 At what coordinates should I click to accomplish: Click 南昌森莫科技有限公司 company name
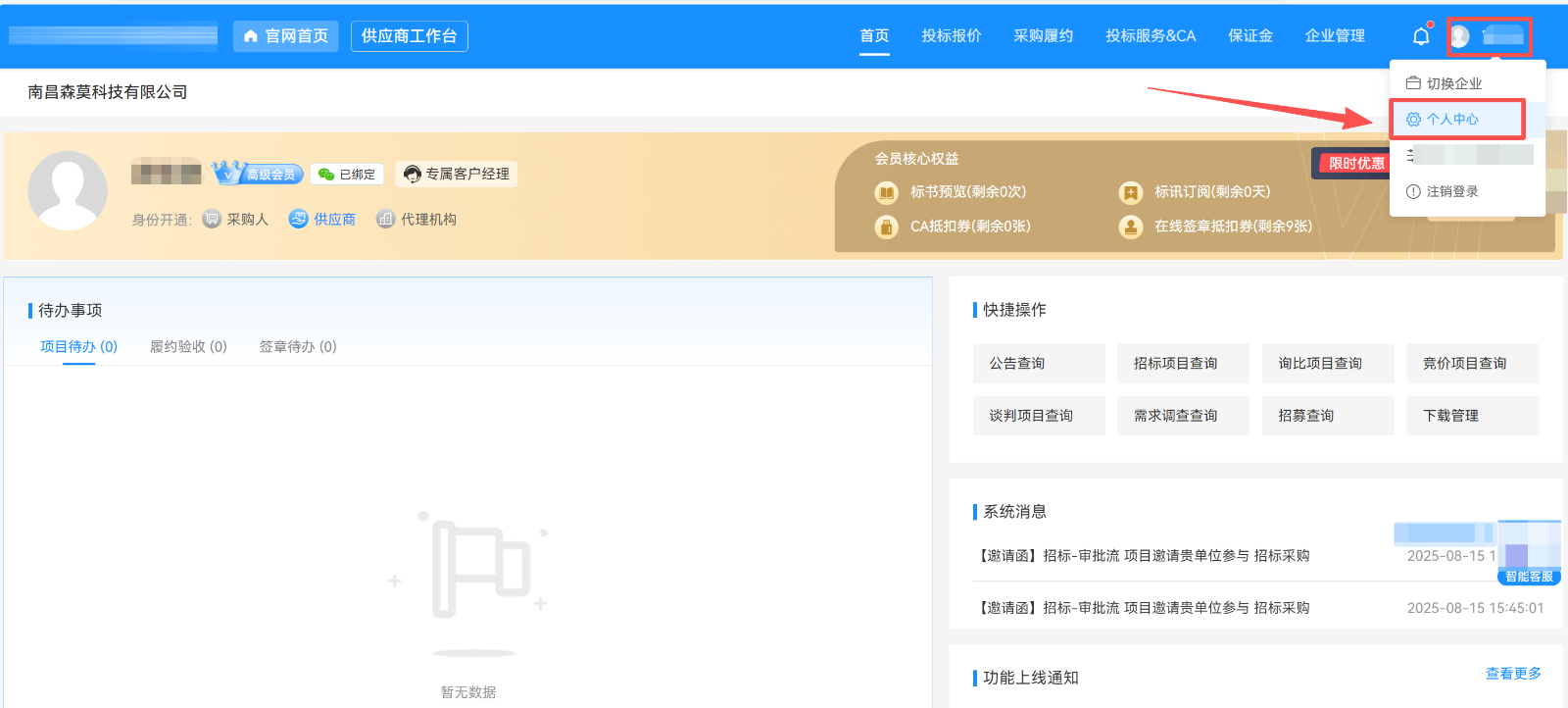tap(108, 92)
